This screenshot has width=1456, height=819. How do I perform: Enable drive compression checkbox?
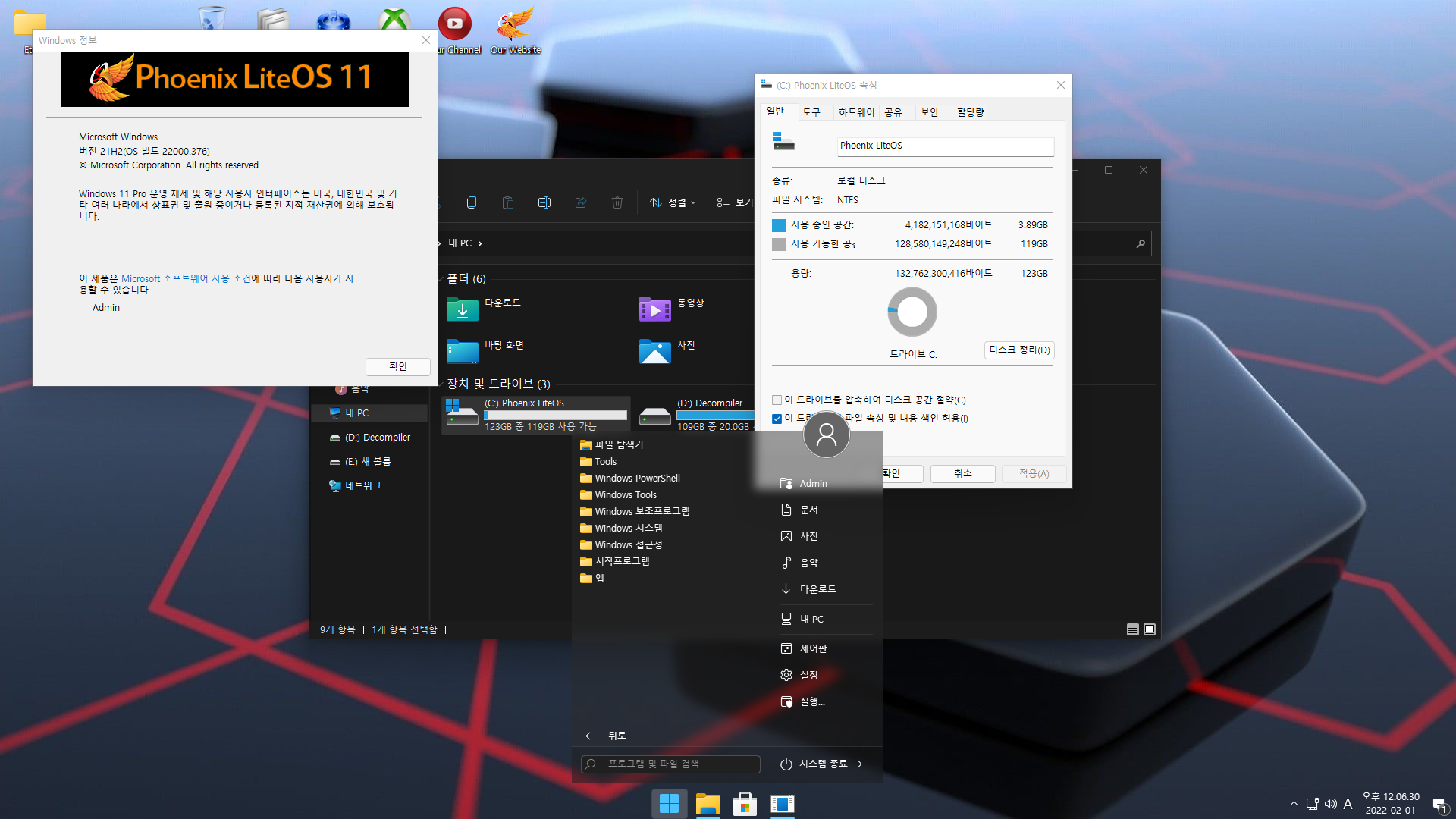[x=777, y=400]
